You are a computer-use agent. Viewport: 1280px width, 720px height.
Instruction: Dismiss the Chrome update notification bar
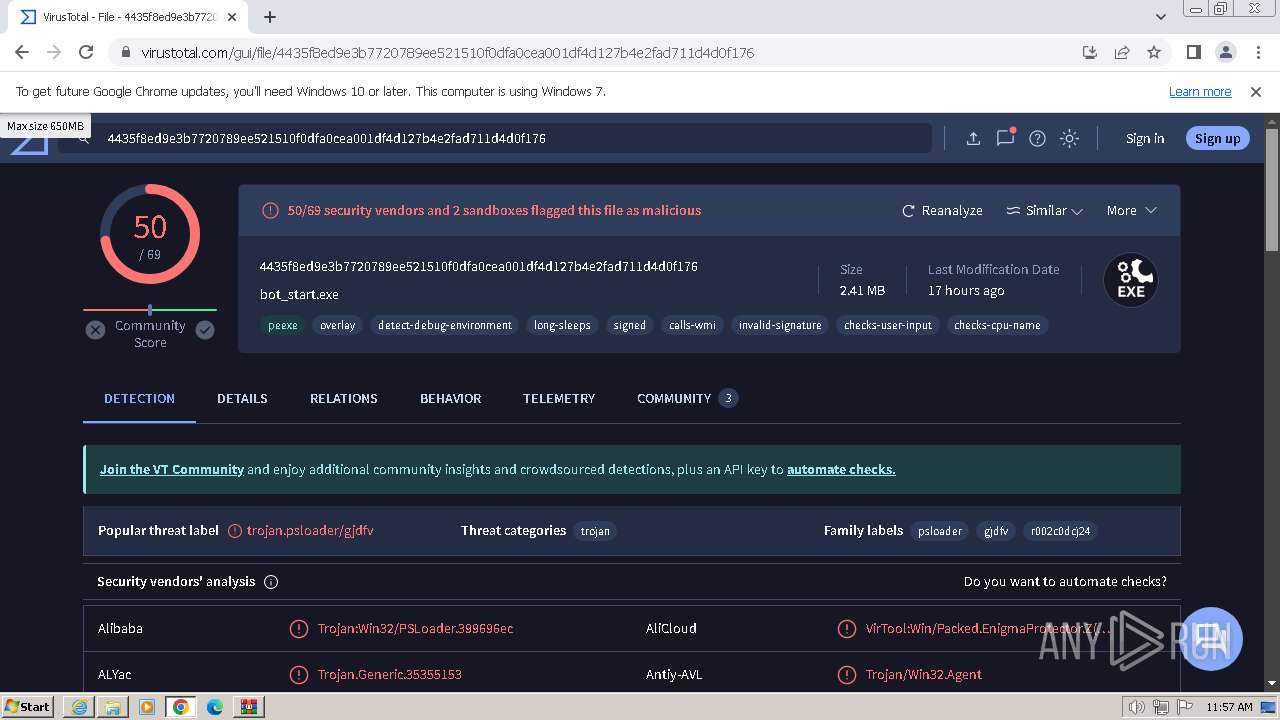click(x=1256, y=92)
